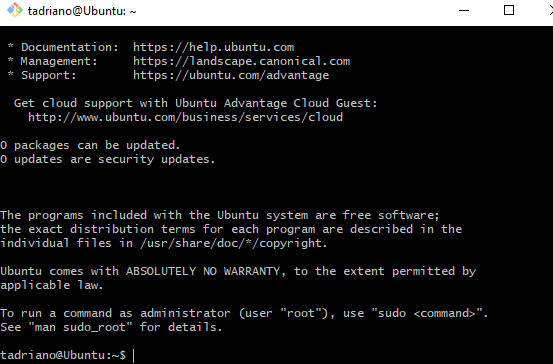Image resolution: width=553 pixels, height=364 pixels.
Task: Click the "sudo <command>" text
Action: [x=426, y=313]
